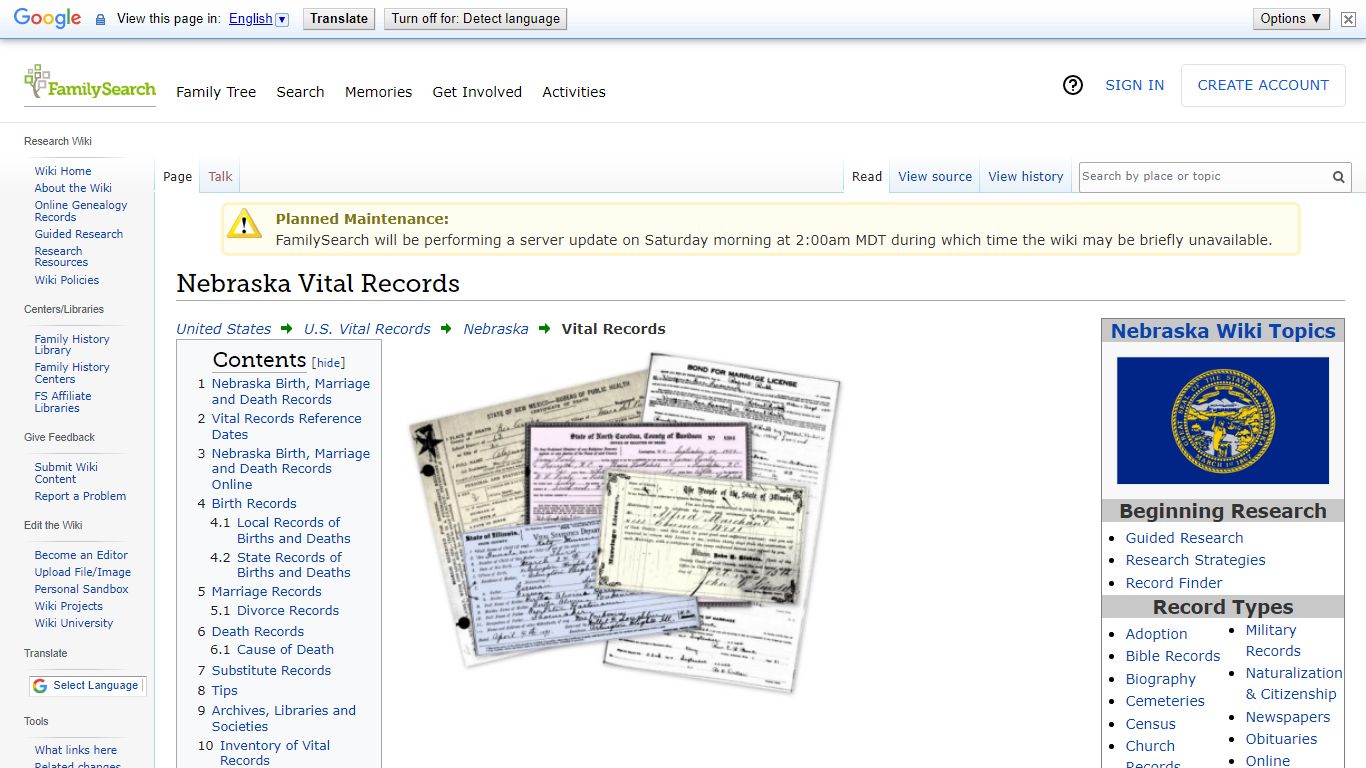Screen dimensions: 1366x768
Task: Jump to Birth Records contents entry
Action: [x=254, y=503]
